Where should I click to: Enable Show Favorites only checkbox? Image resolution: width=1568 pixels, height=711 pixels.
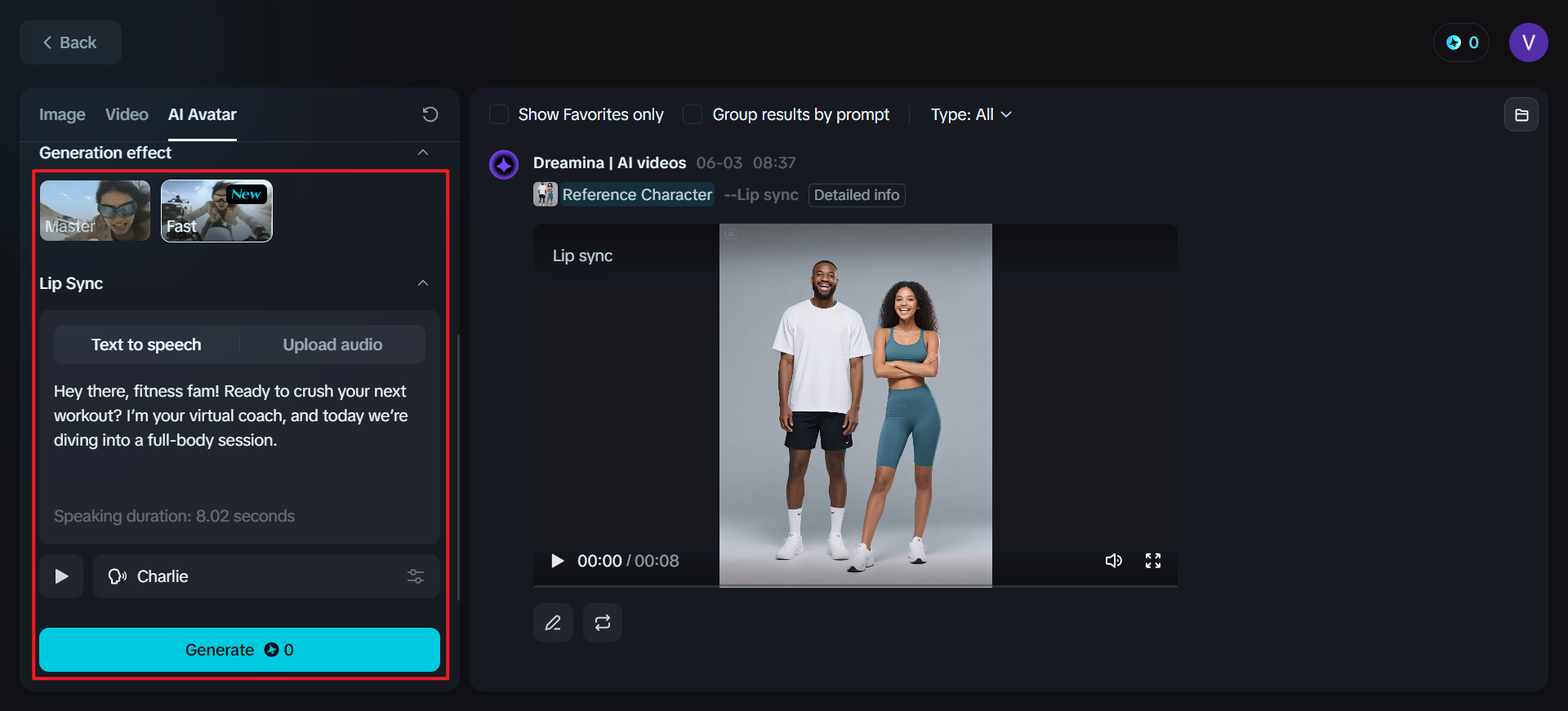point(499,114)
